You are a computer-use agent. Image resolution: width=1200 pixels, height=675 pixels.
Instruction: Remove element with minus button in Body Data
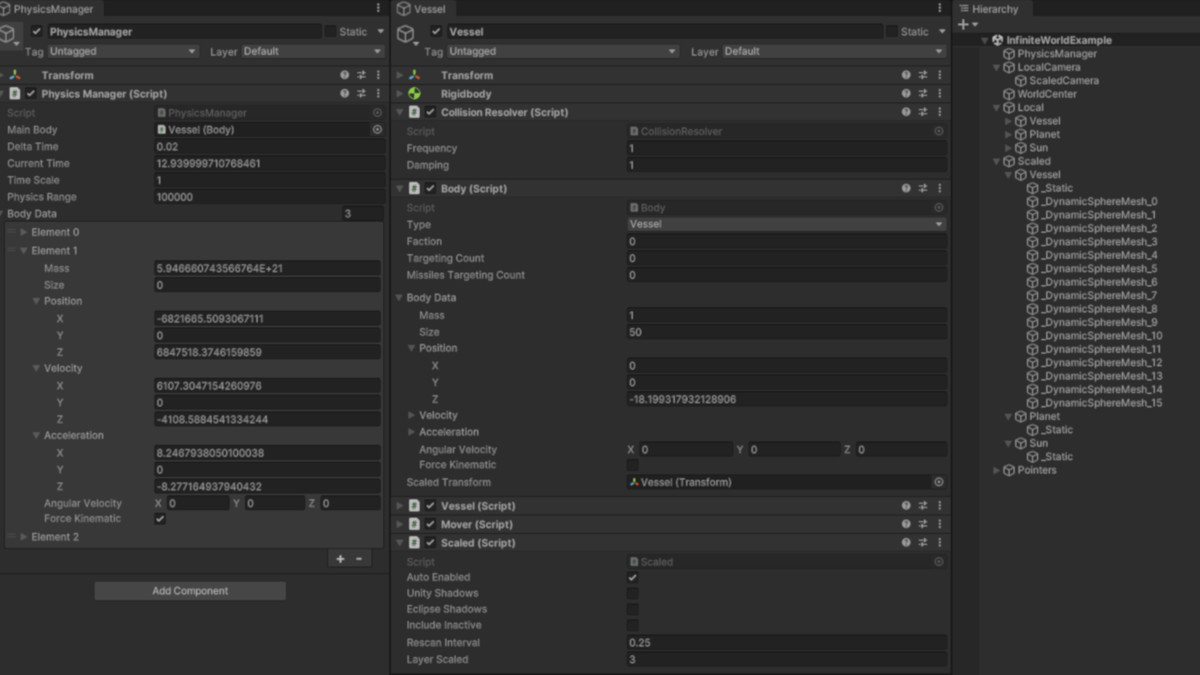click(x=359, y=559)
